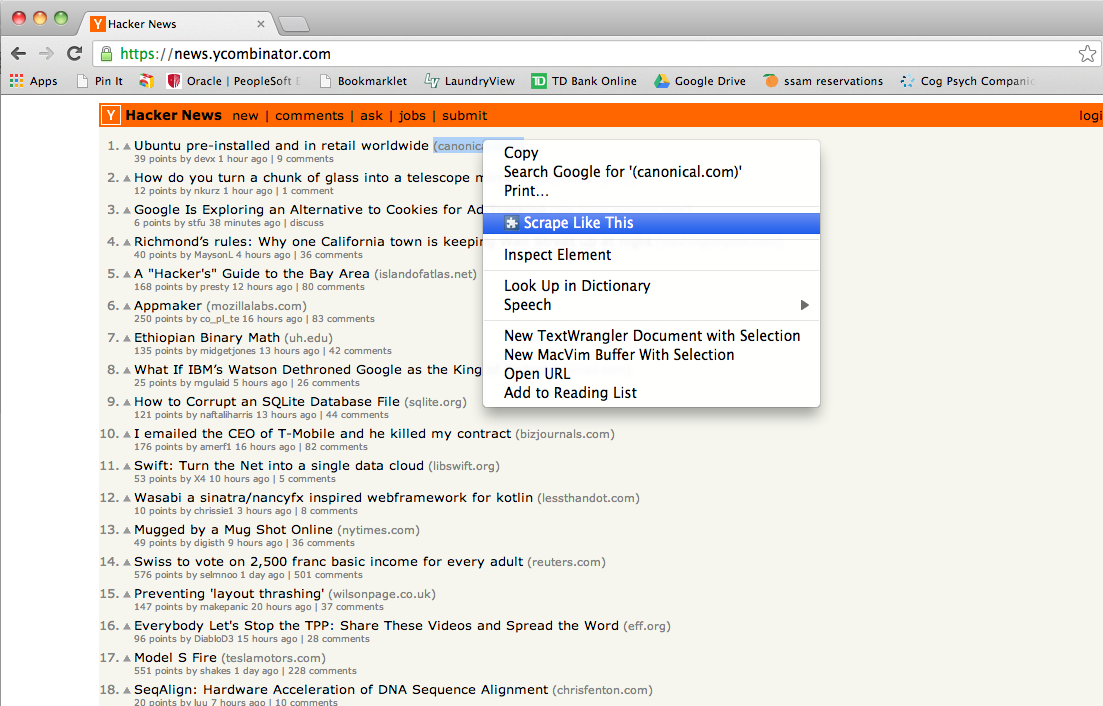Open the Apps grid bookmark icon
1103x706 pixels.
click(x=16, y=81)
